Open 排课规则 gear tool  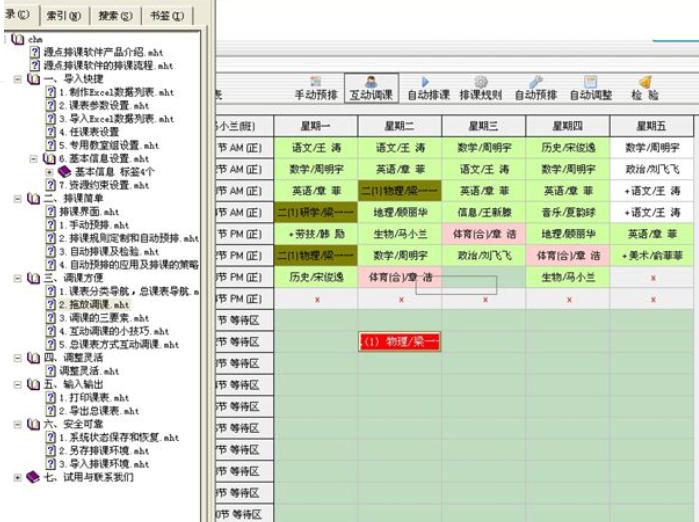pos(481,89)
